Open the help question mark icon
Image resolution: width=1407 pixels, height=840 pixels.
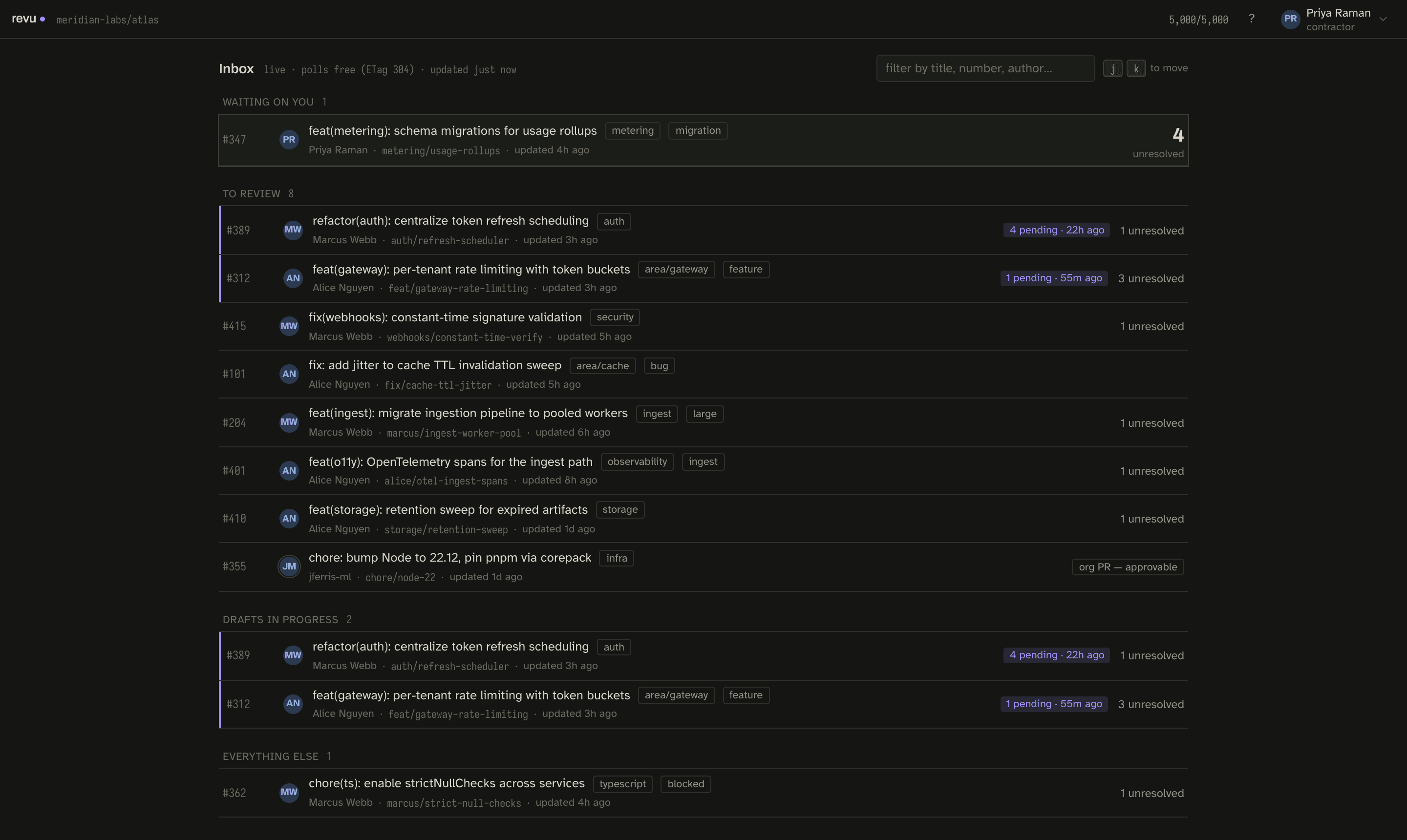pos(1251,19)
